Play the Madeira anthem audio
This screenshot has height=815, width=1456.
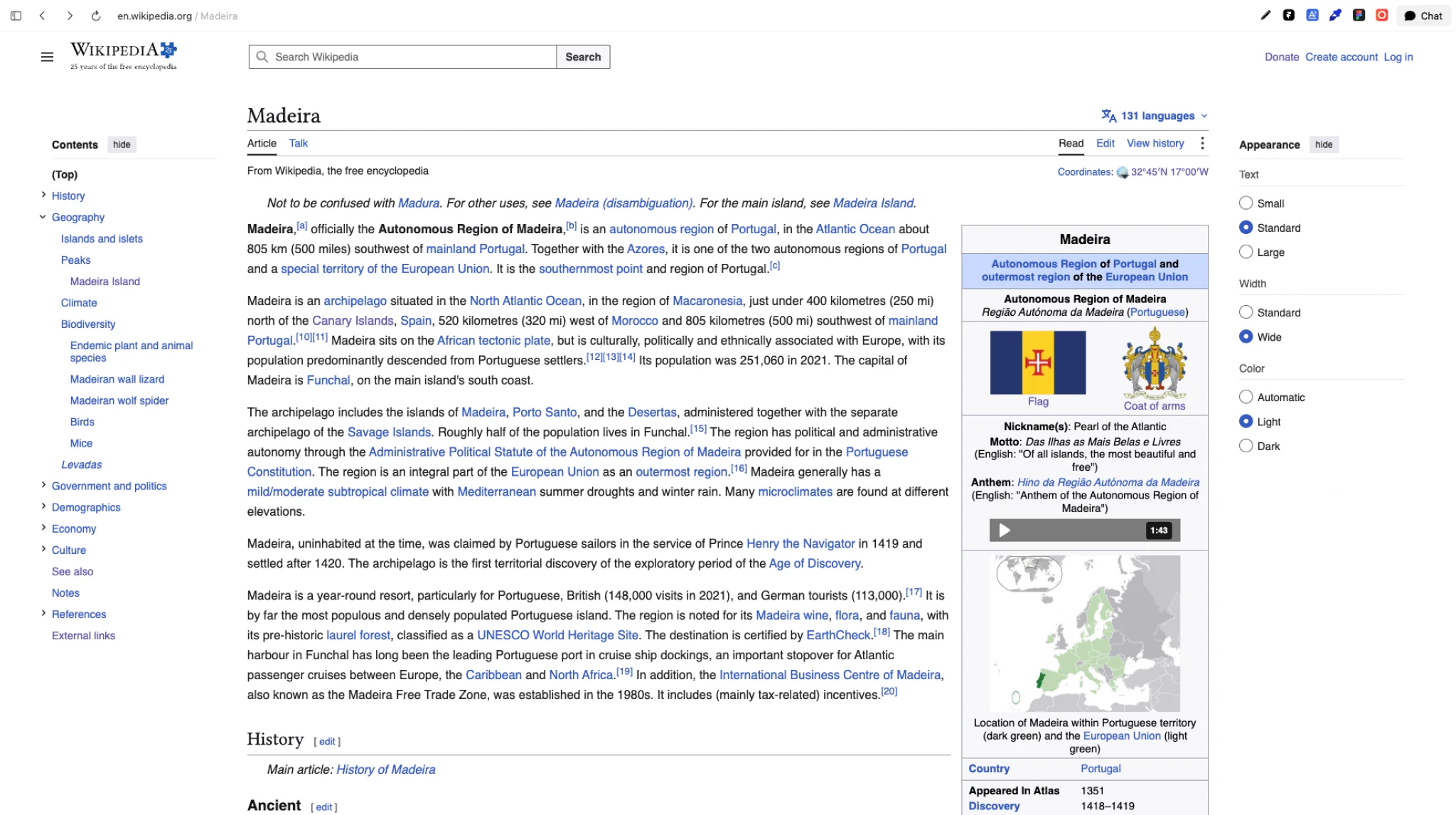[1005, 530]
